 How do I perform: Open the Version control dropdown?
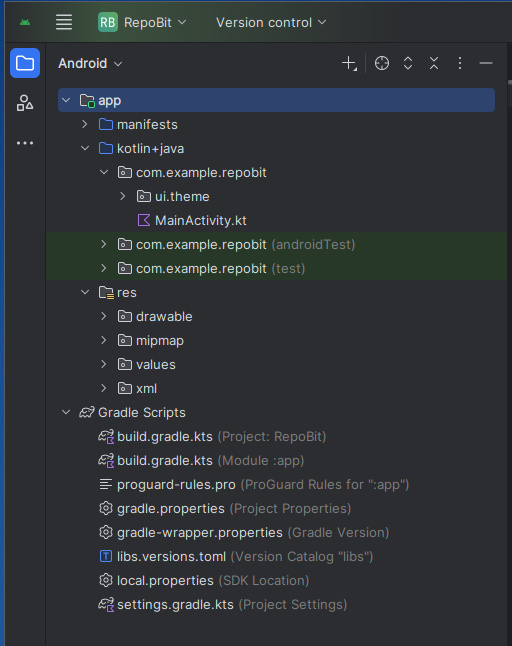point(271,22)
